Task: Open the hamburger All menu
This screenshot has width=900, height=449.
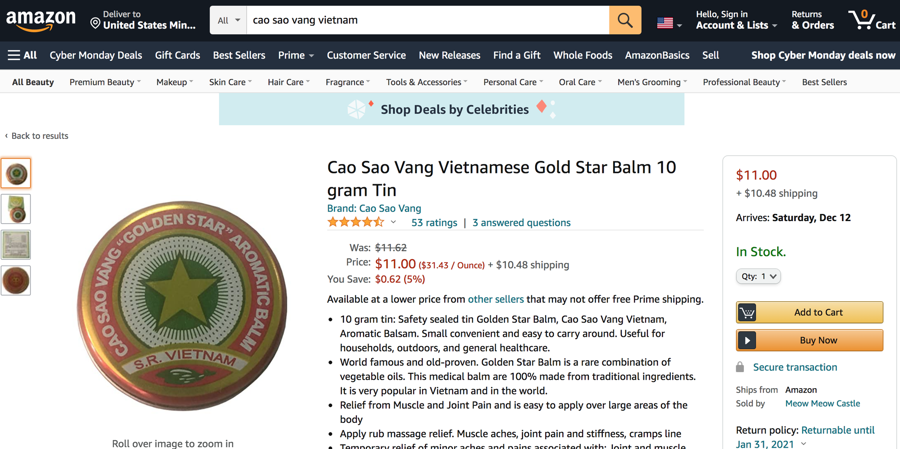Action: click(x=22, y=56)
